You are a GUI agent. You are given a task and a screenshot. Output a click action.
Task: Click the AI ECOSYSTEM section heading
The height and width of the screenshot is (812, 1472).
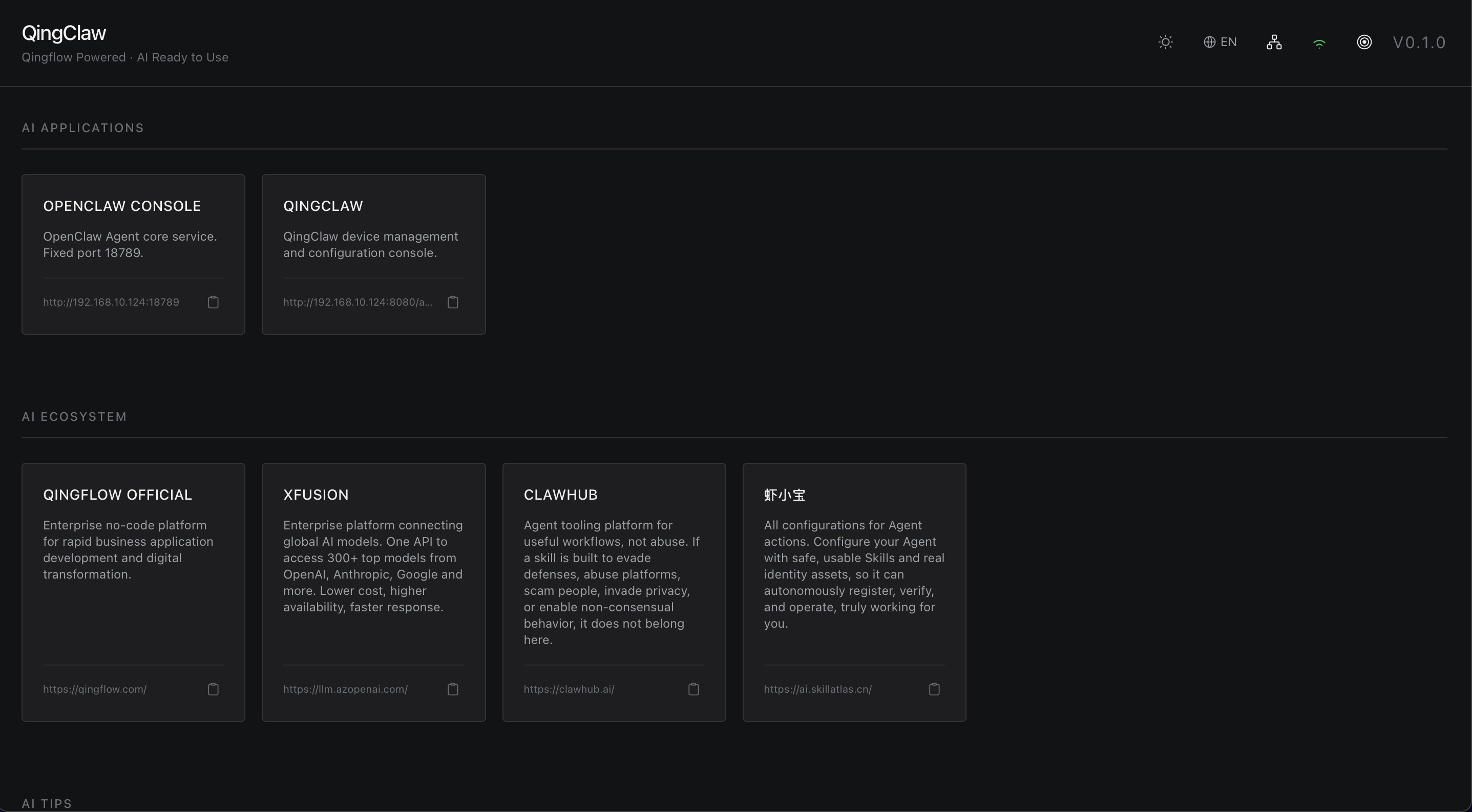tap(74, 417)
